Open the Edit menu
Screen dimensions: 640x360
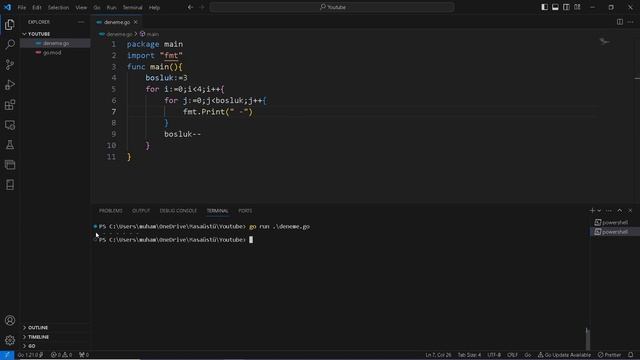(x=37, y=7)
